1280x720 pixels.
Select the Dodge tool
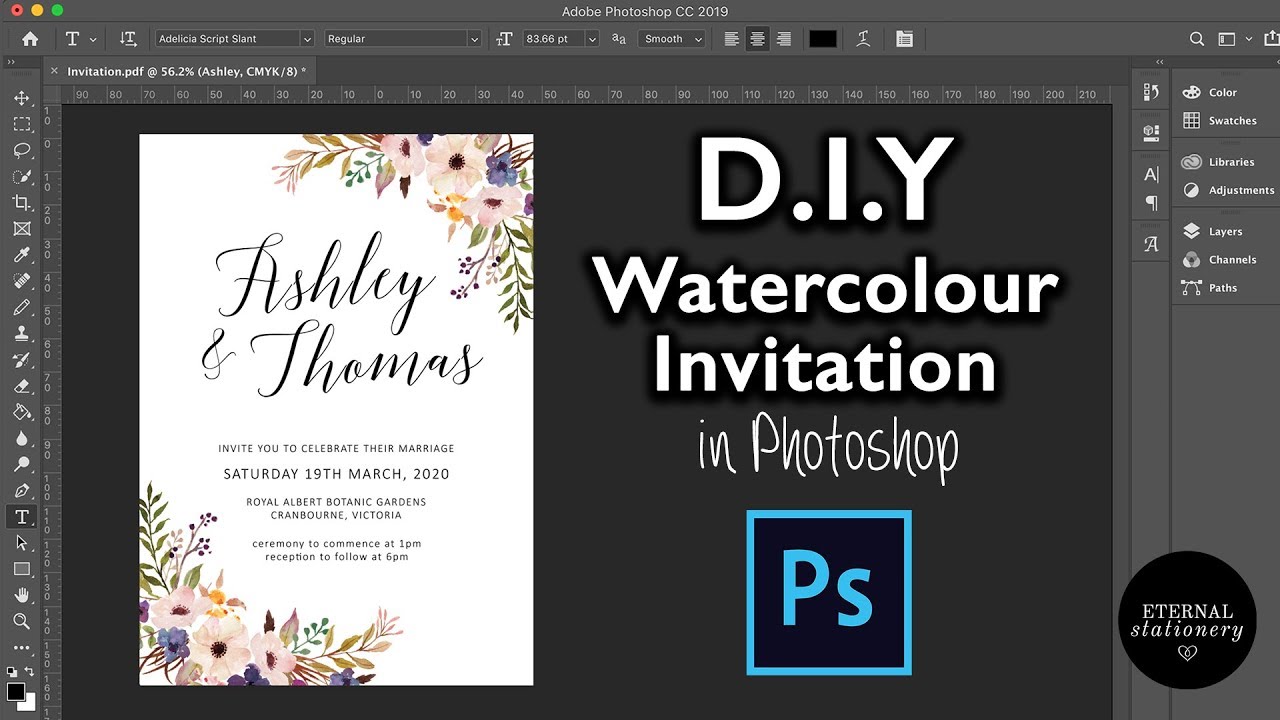pyautogui.click(x=21, y=464)
